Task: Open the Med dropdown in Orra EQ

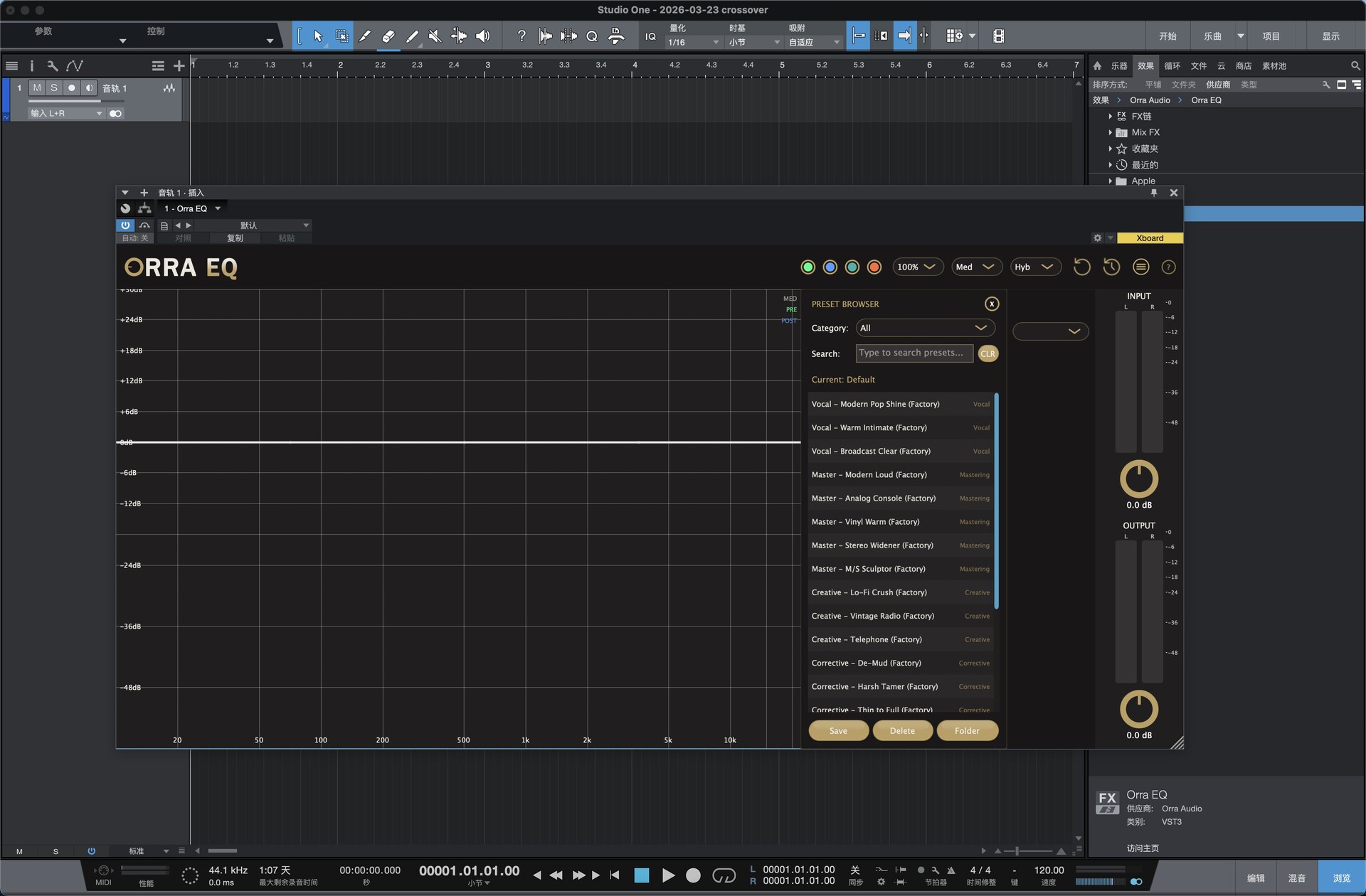Action: pos(976,267)
